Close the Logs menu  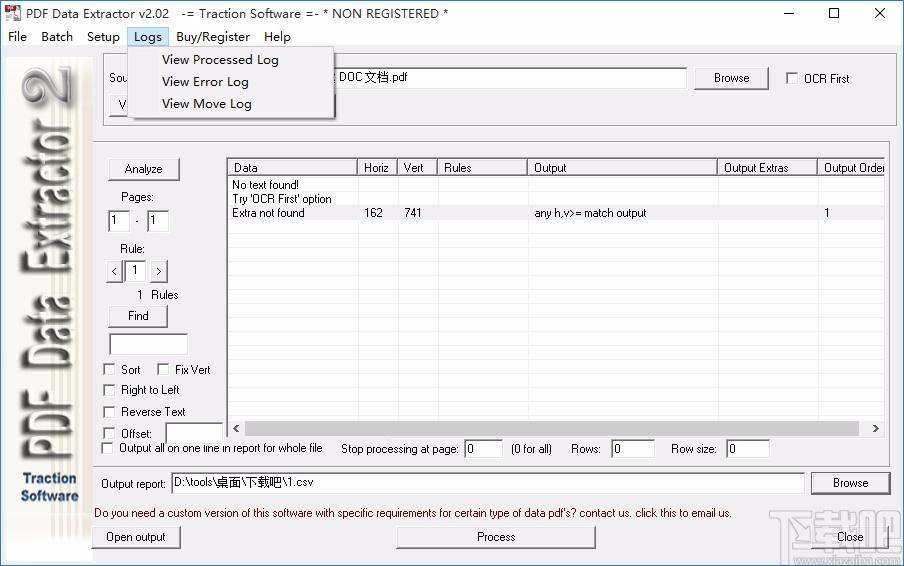[148, 36]
